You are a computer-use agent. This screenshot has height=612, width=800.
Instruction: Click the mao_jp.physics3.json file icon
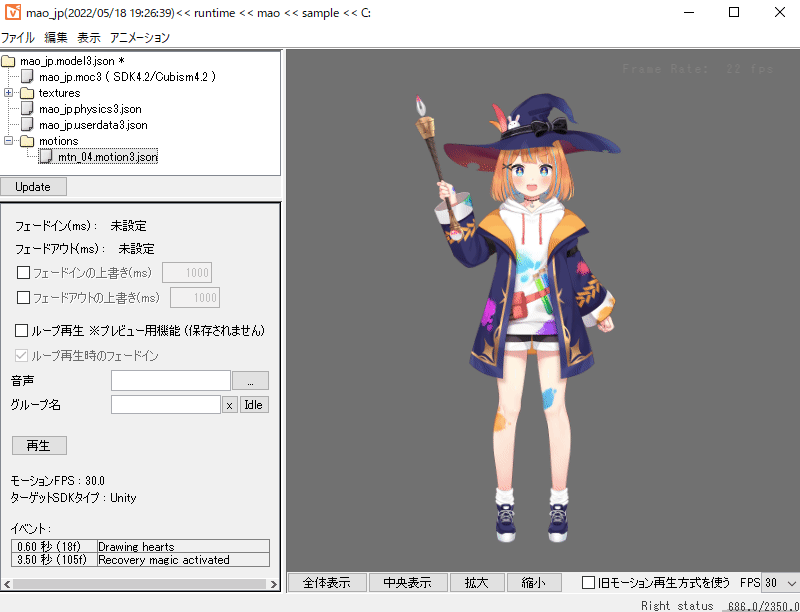click(x=28, y=109)
